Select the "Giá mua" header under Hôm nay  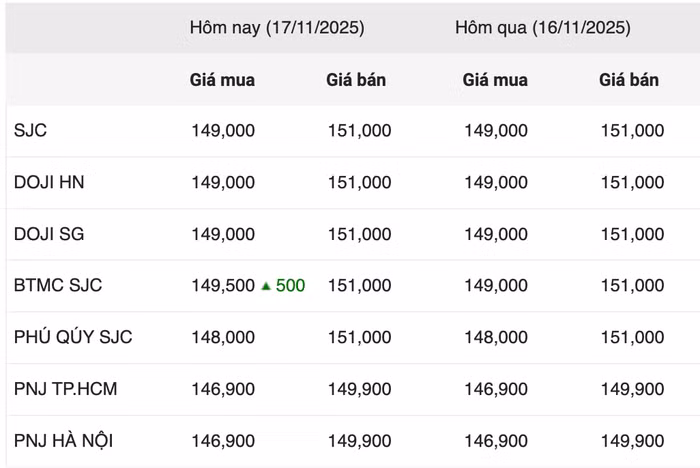tap(222, 80)
